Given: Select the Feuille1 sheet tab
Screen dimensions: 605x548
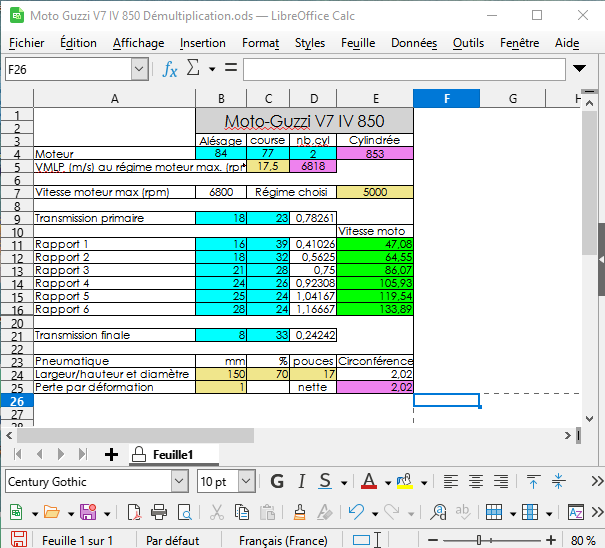Looking at the screenshot, I should (173, 455).
